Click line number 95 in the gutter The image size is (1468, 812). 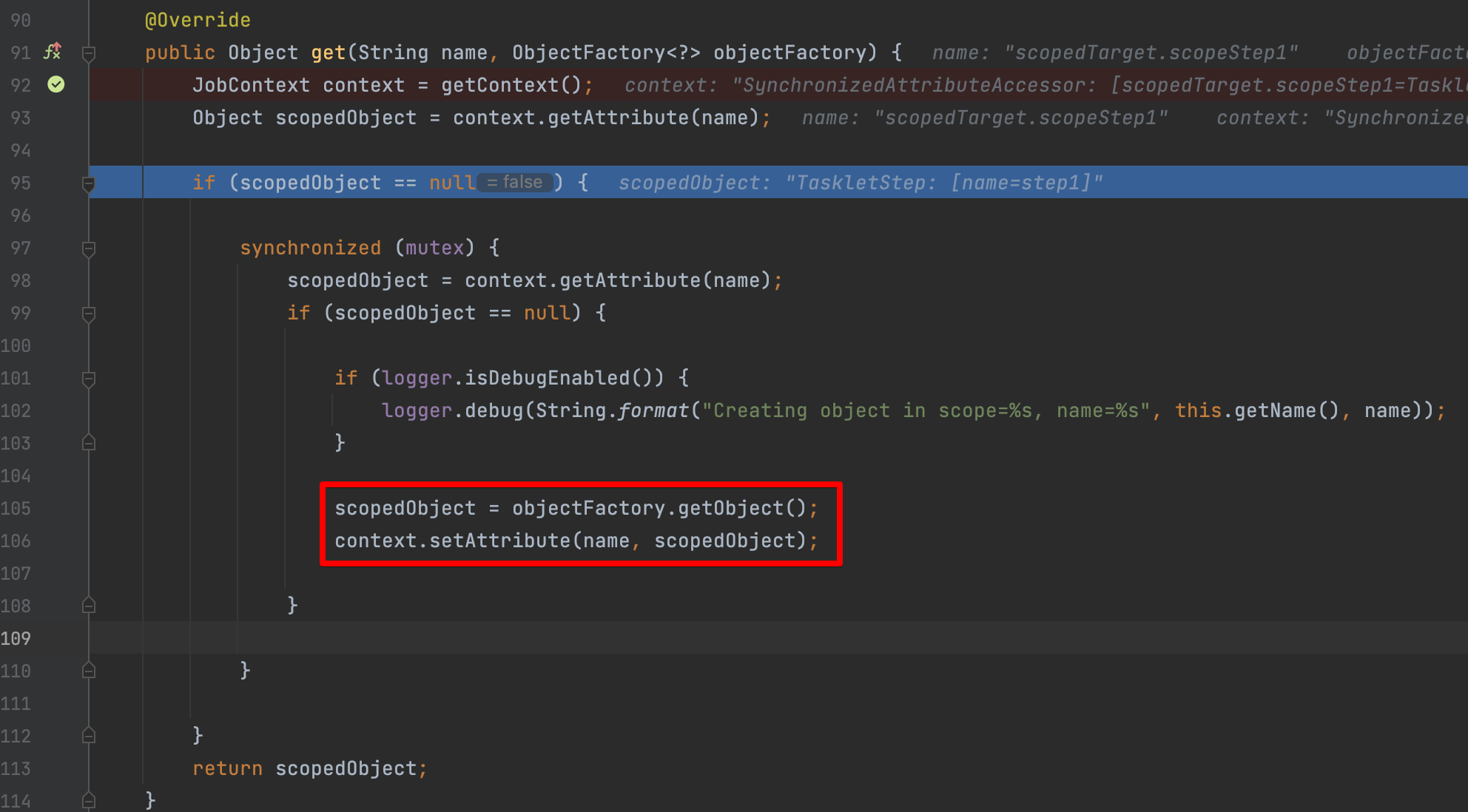coord(21,183)
